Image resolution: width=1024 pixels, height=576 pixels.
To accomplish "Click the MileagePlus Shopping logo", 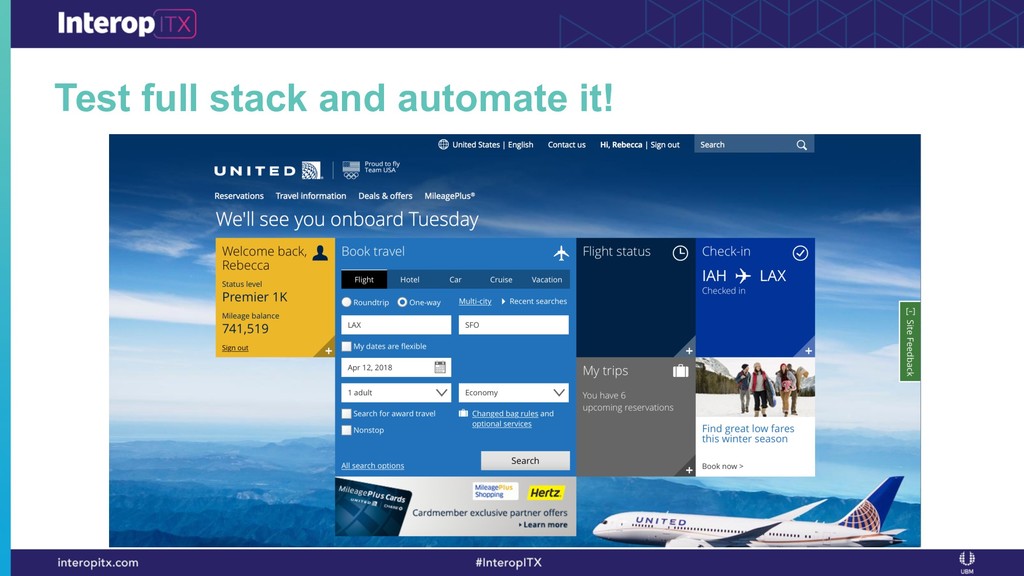I will [494, 491].
